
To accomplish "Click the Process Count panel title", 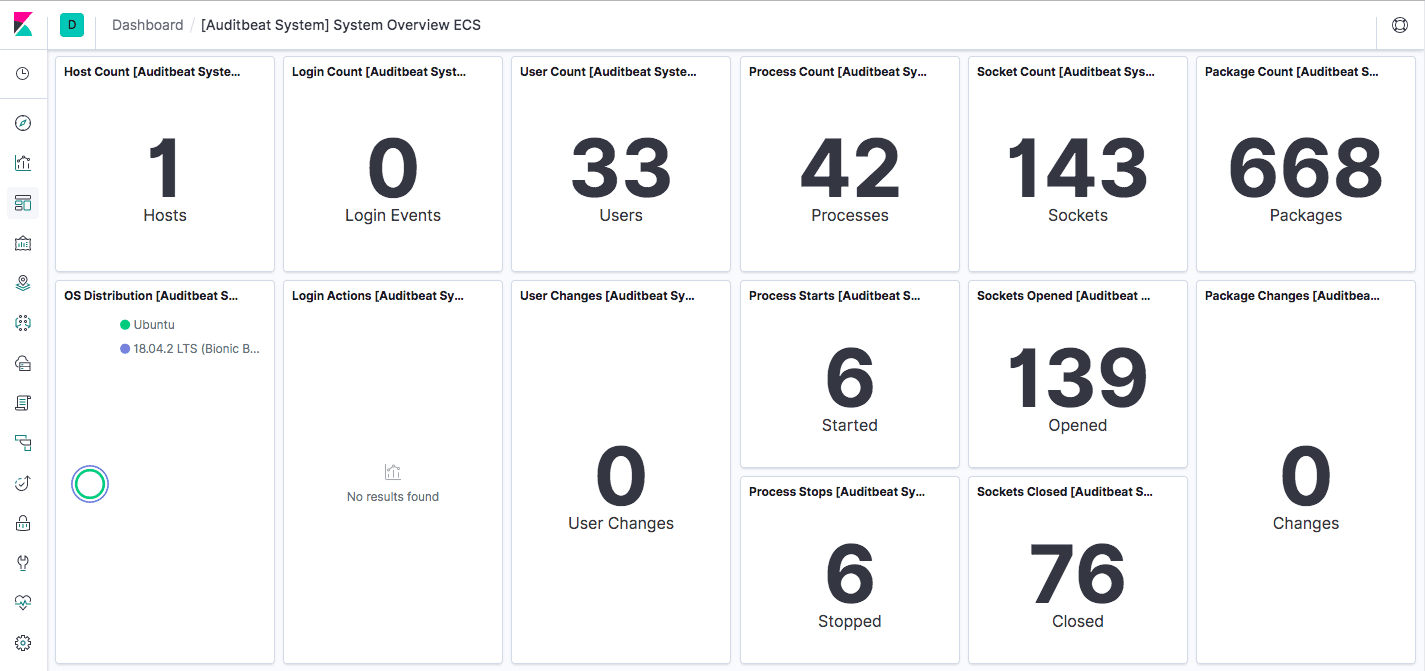I will pyautogui.click(x=838, y=72).
